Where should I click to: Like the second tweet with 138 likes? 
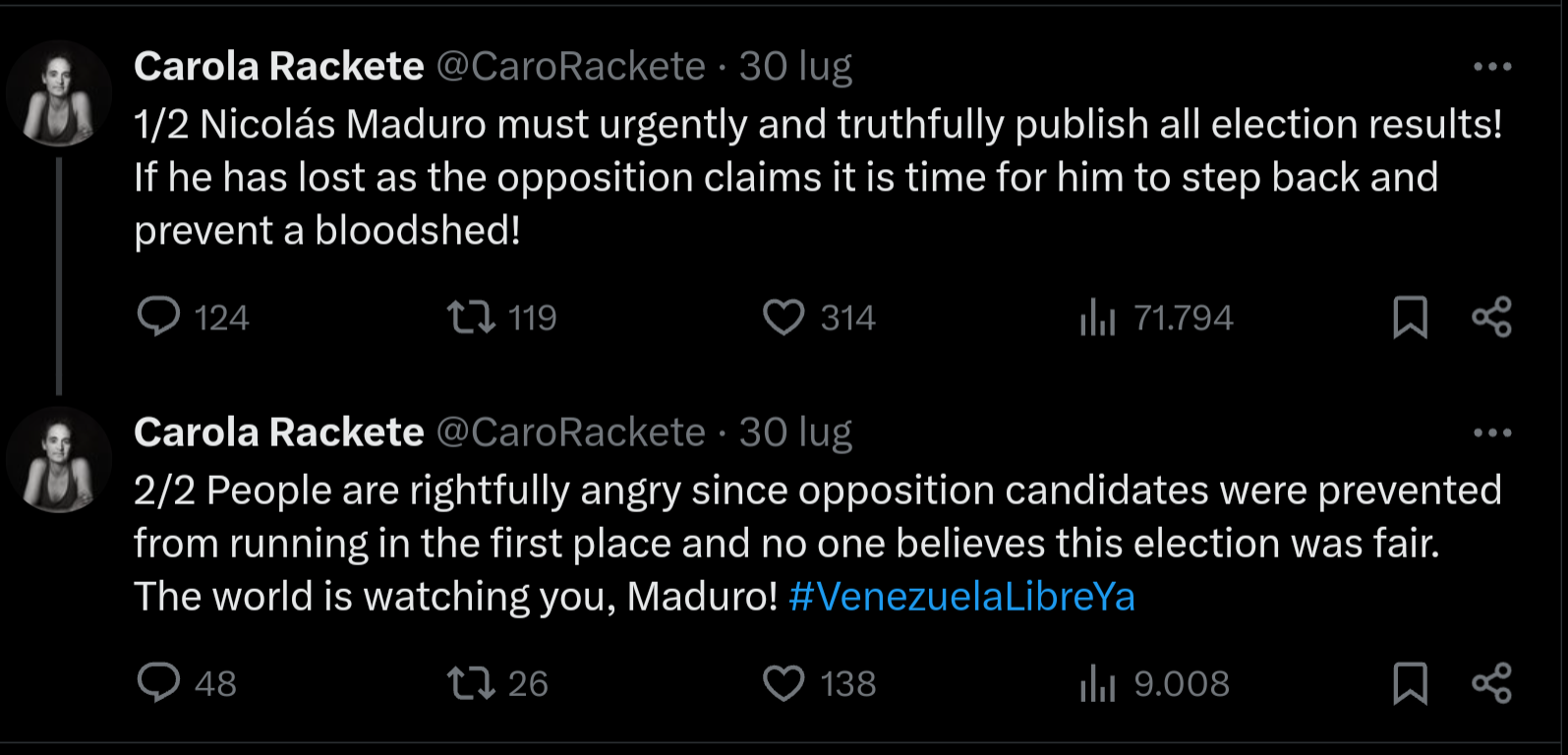point(784,683)
